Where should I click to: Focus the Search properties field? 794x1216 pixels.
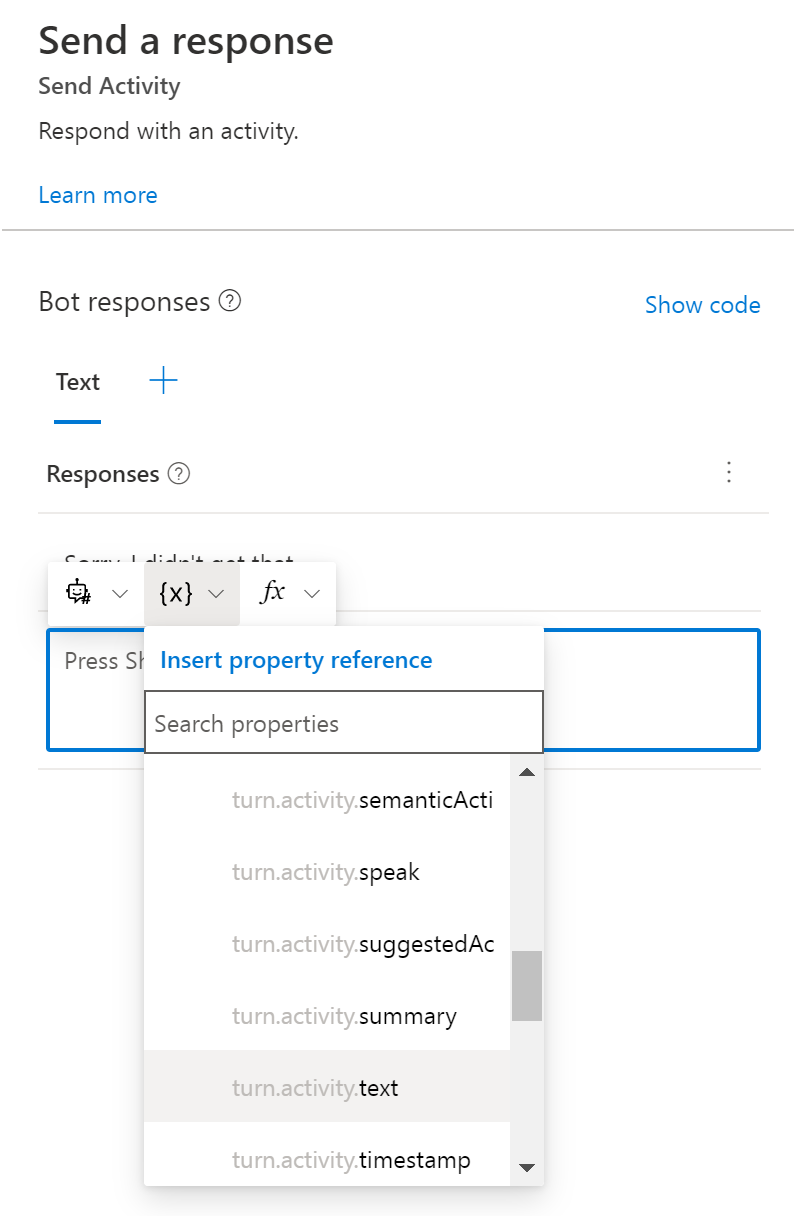pyautogui.click(x=343, y=723)
